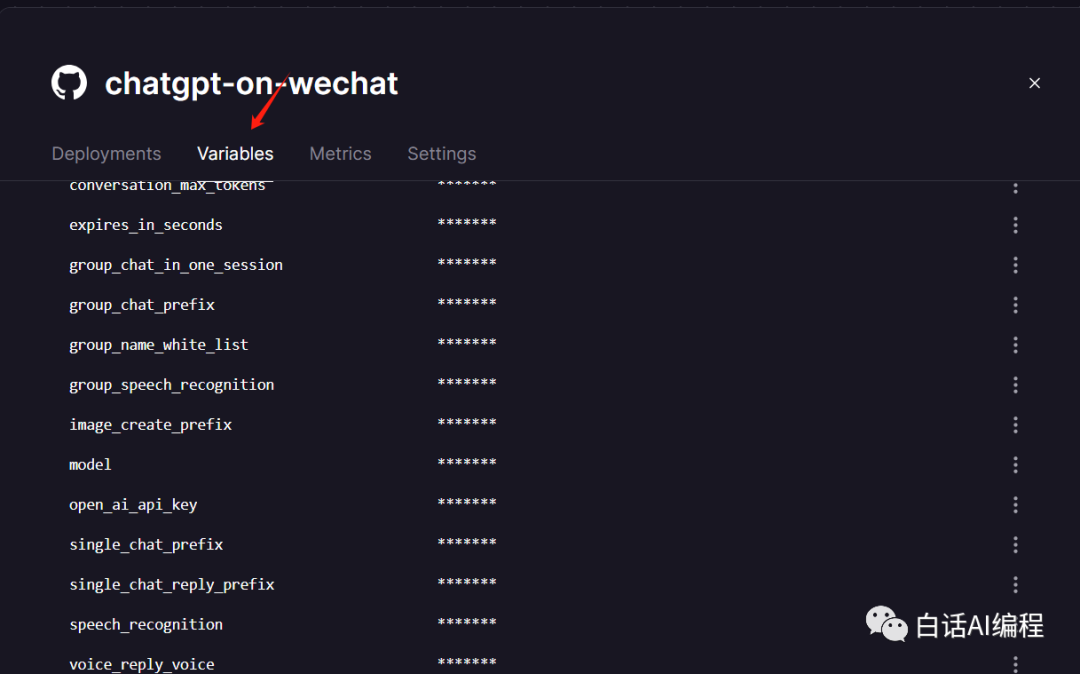The height and width of the screenshot is (674, 1080).
Task: Go to the Settings tab
Action: [x=442, y=154]
